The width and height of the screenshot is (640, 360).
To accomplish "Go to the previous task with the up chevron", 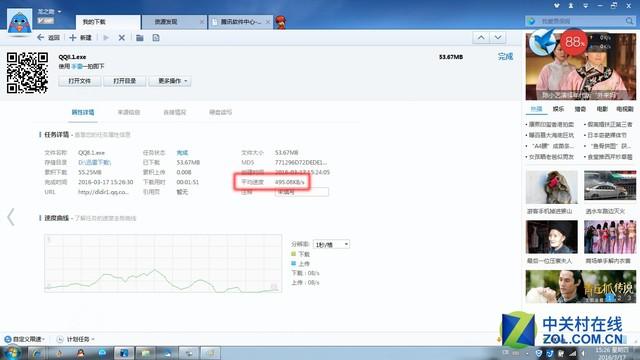I will (x=481, y=38).
